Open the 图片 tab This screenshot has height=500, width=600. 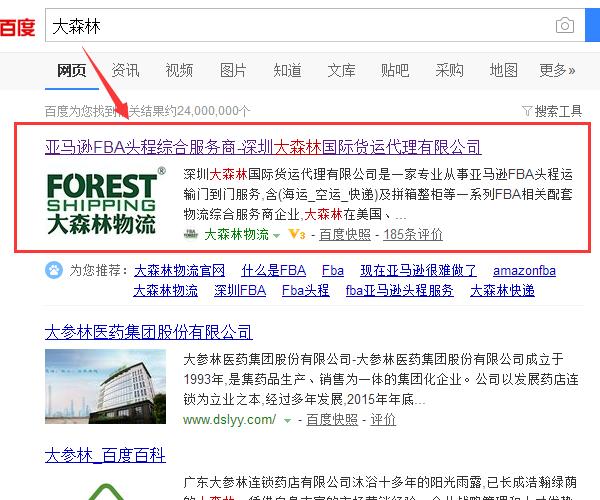coord(233,70)
